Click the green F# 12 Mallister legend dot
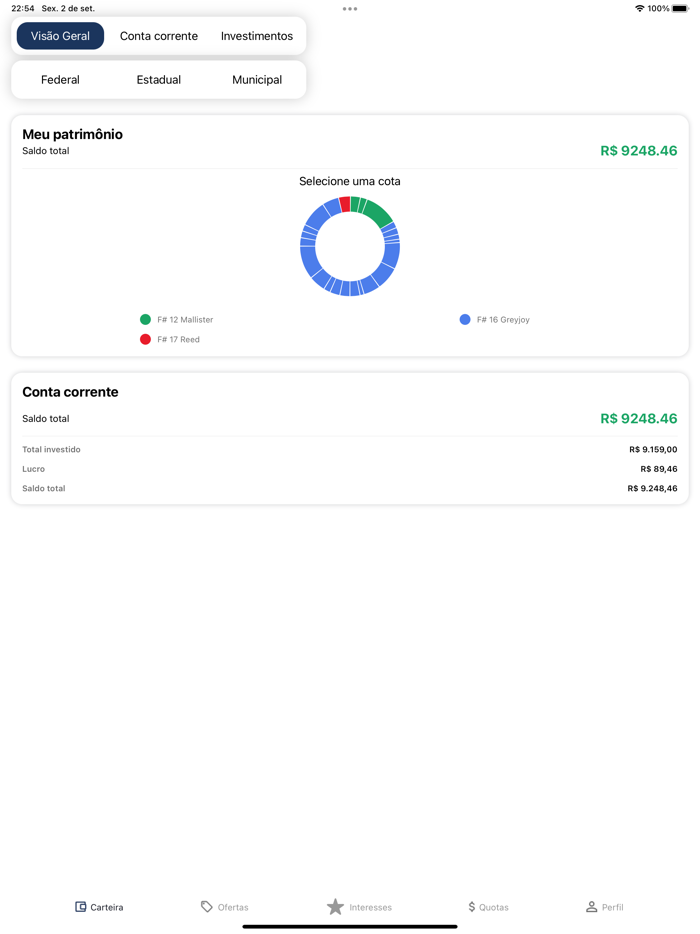Viewport: 700px width, 934px height. click(x=145, y=320)
